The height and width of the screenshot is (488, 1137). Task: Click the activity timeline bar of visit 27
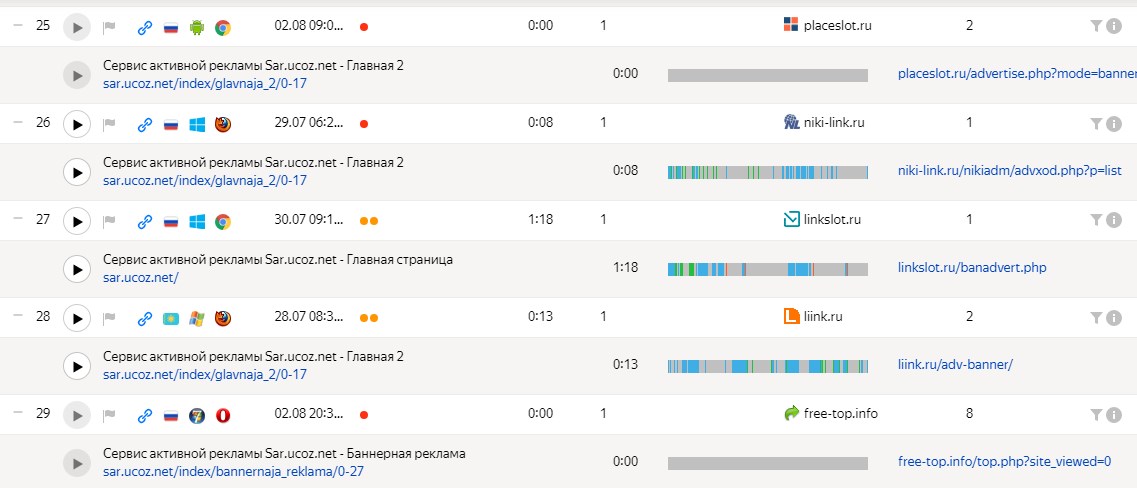[x=768, y=269]
